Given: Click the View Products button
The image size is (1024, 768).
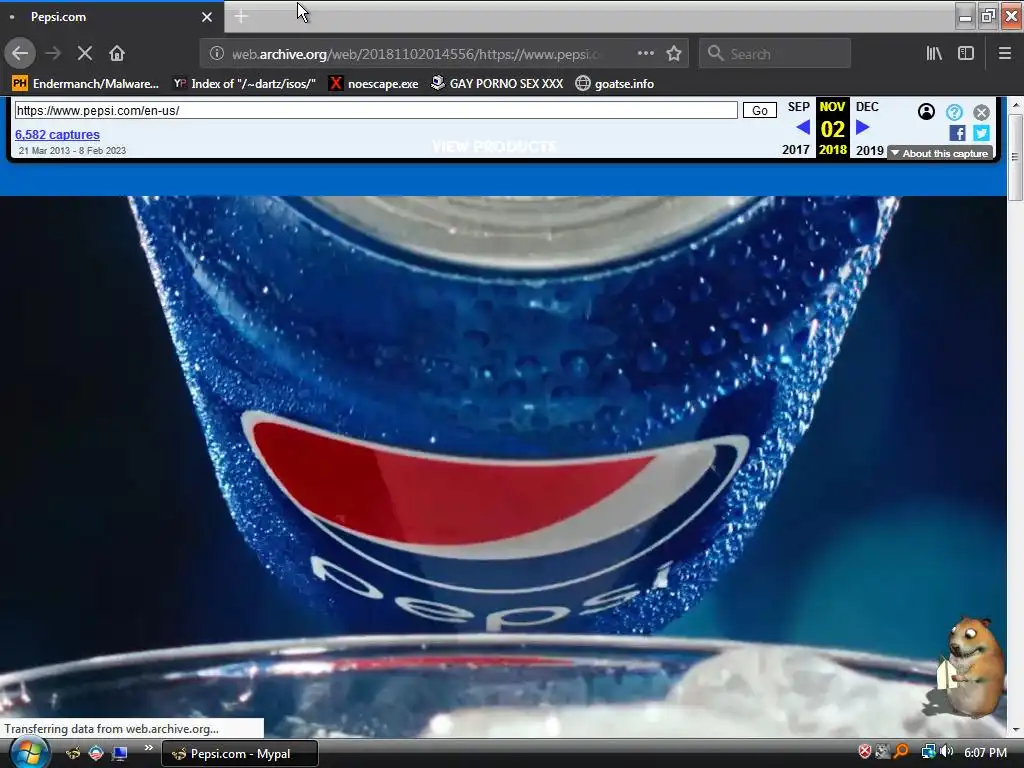Looking at the screenshot, I should [494, 146].
